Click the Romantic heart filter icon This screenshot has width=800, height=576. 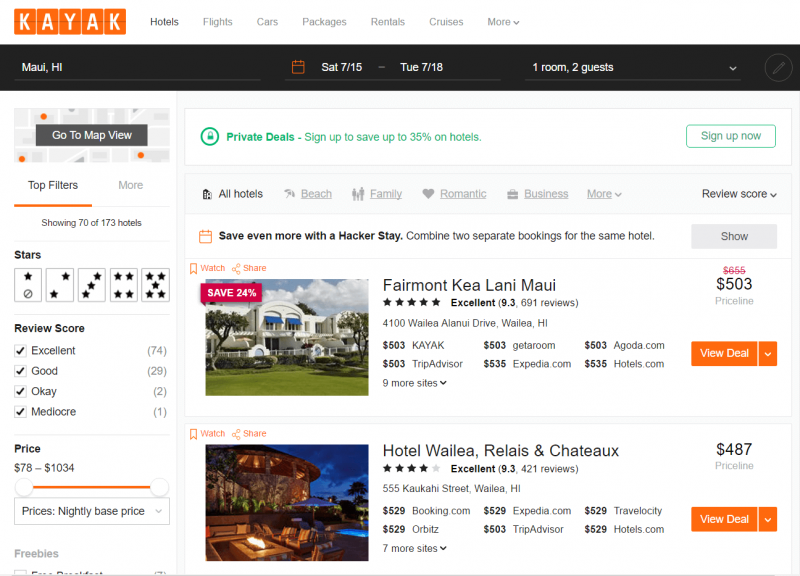(x=430, y=193)
